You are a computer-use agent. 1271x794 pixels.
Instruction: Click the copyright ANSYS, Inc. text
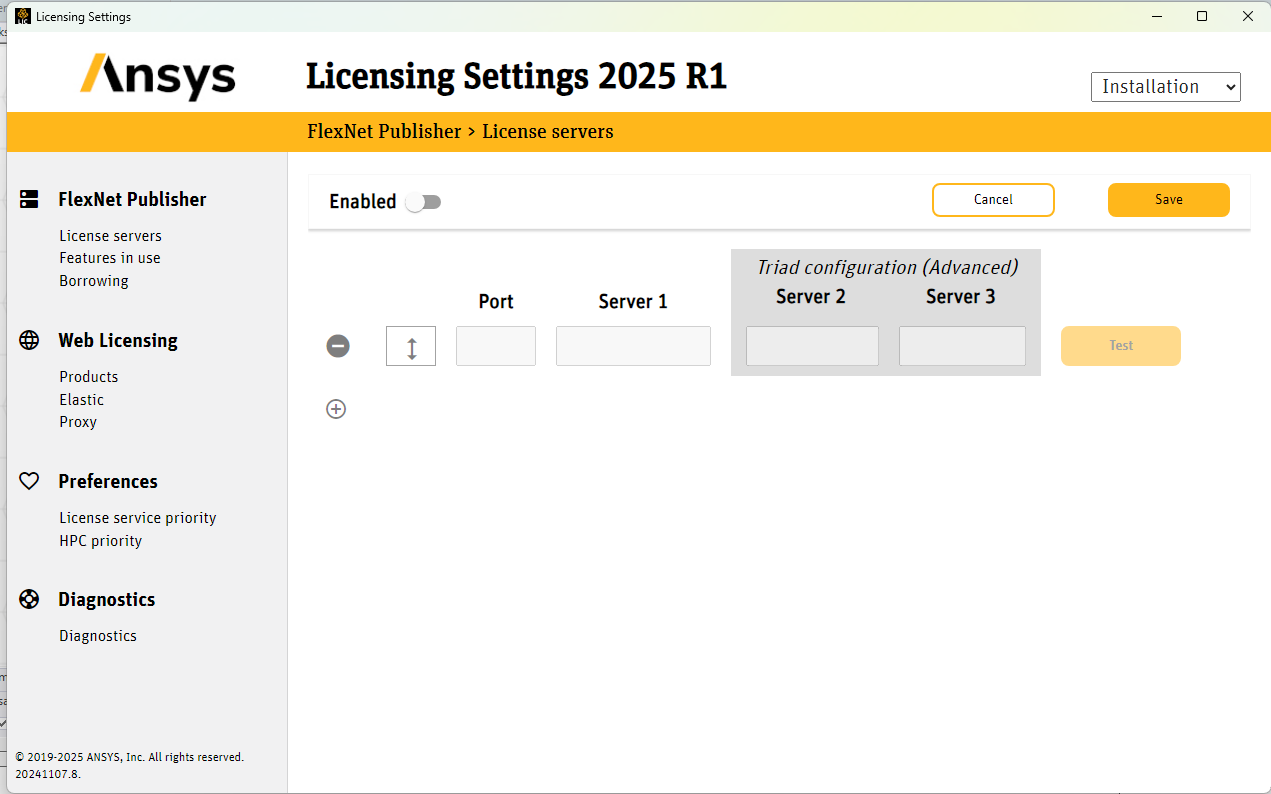(x=130, y=757)
